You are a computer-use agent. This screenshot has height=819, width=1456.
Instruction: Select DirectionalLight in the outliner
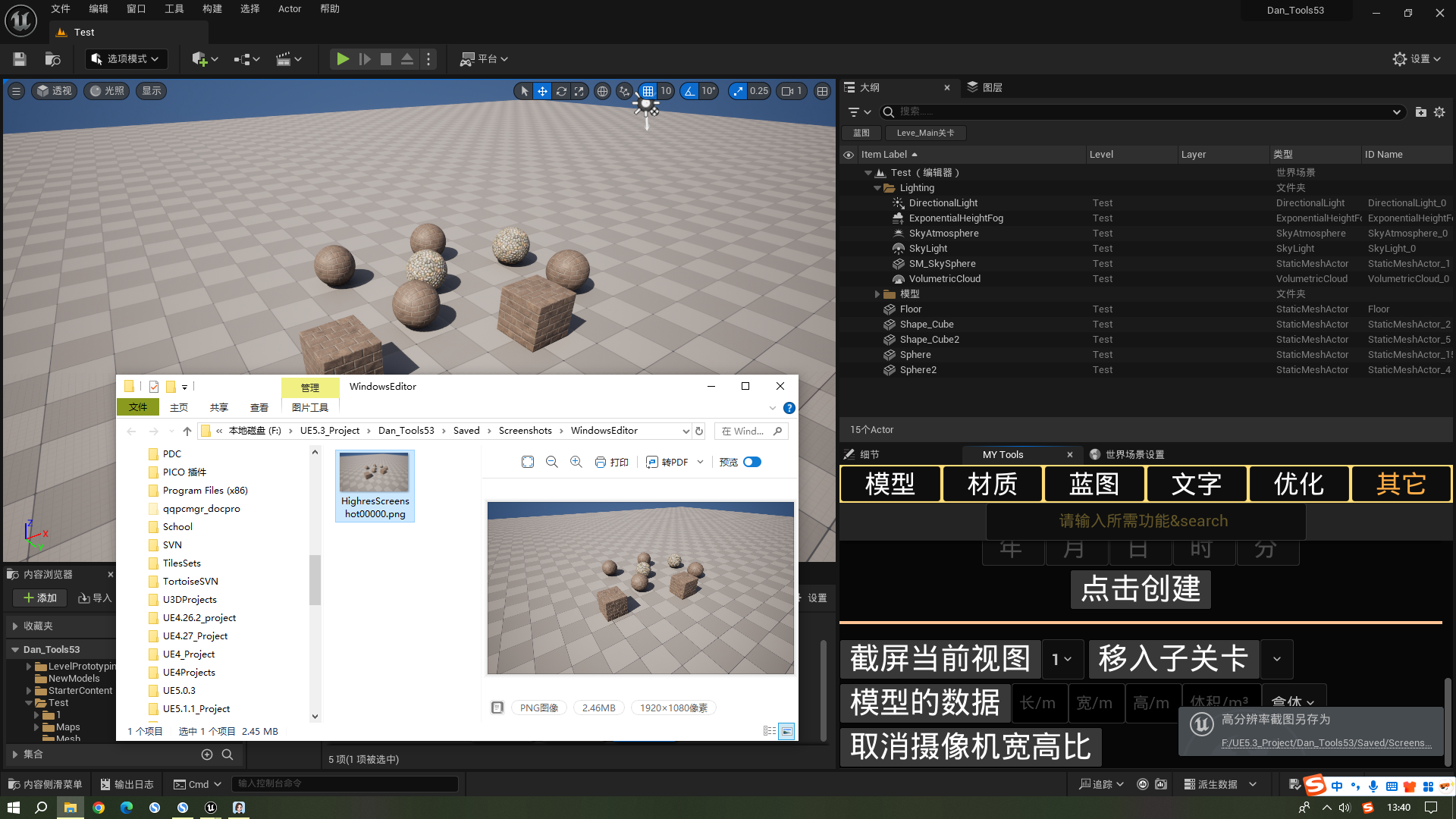(x=943, y=203)
